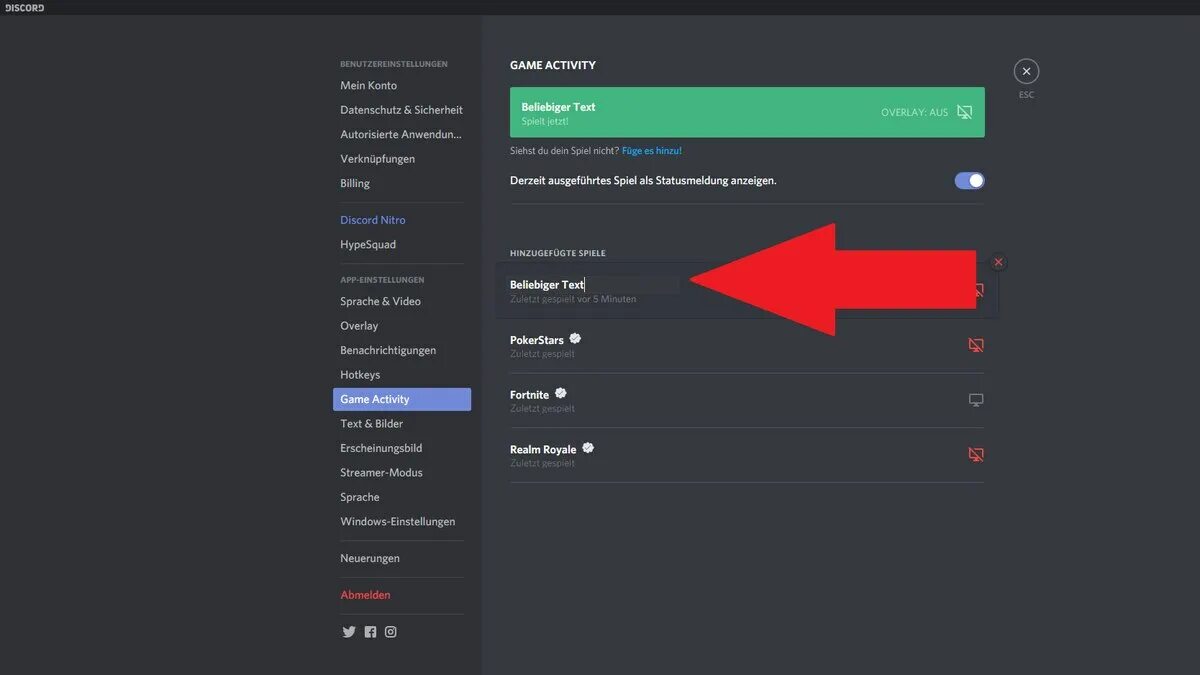This screenshot has height=675, width=1200.
Task: Click verified badge next to PokerStars
Action: click(575, 339)
